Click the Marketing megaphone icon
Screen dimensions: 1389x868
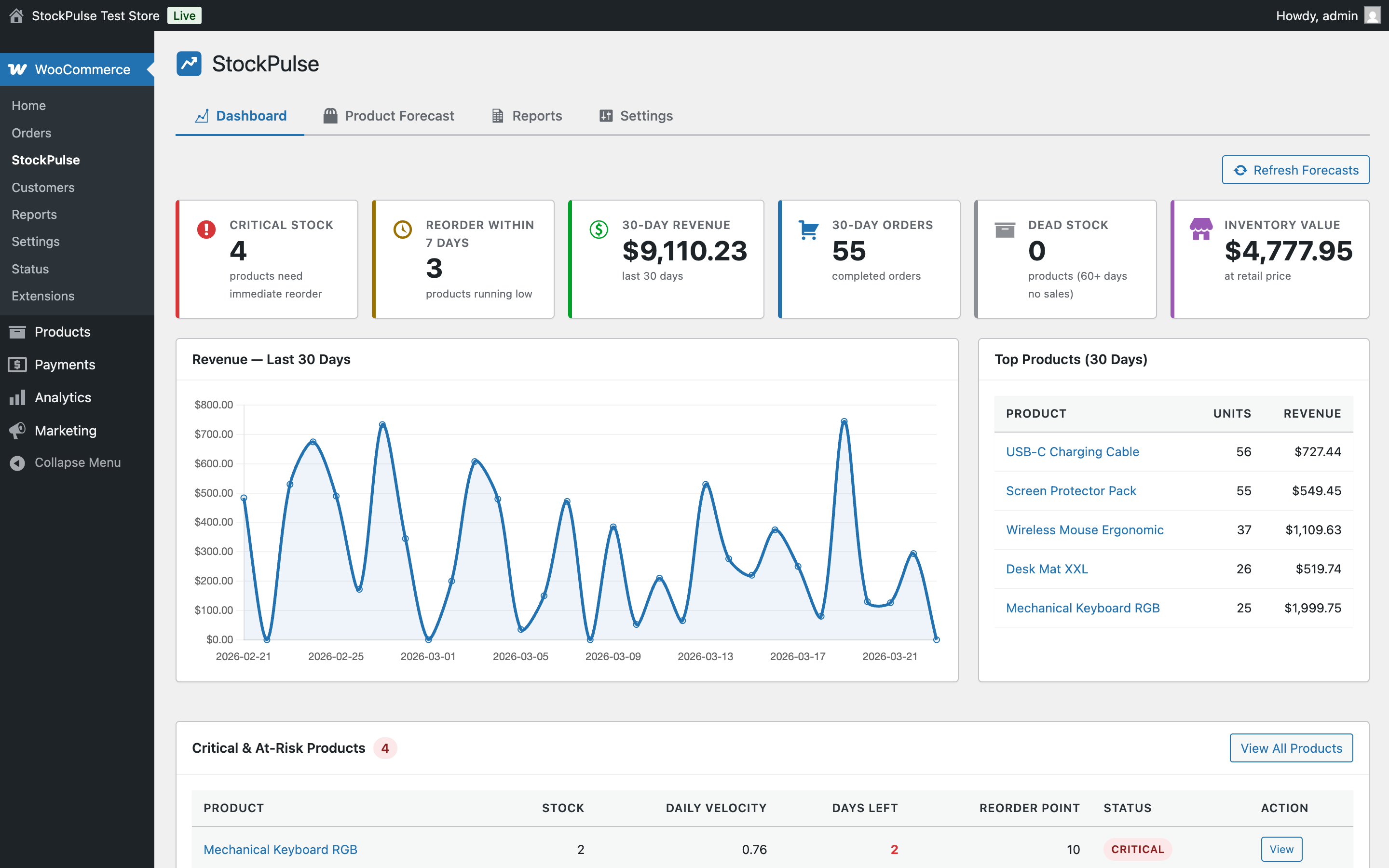[17, 431]
